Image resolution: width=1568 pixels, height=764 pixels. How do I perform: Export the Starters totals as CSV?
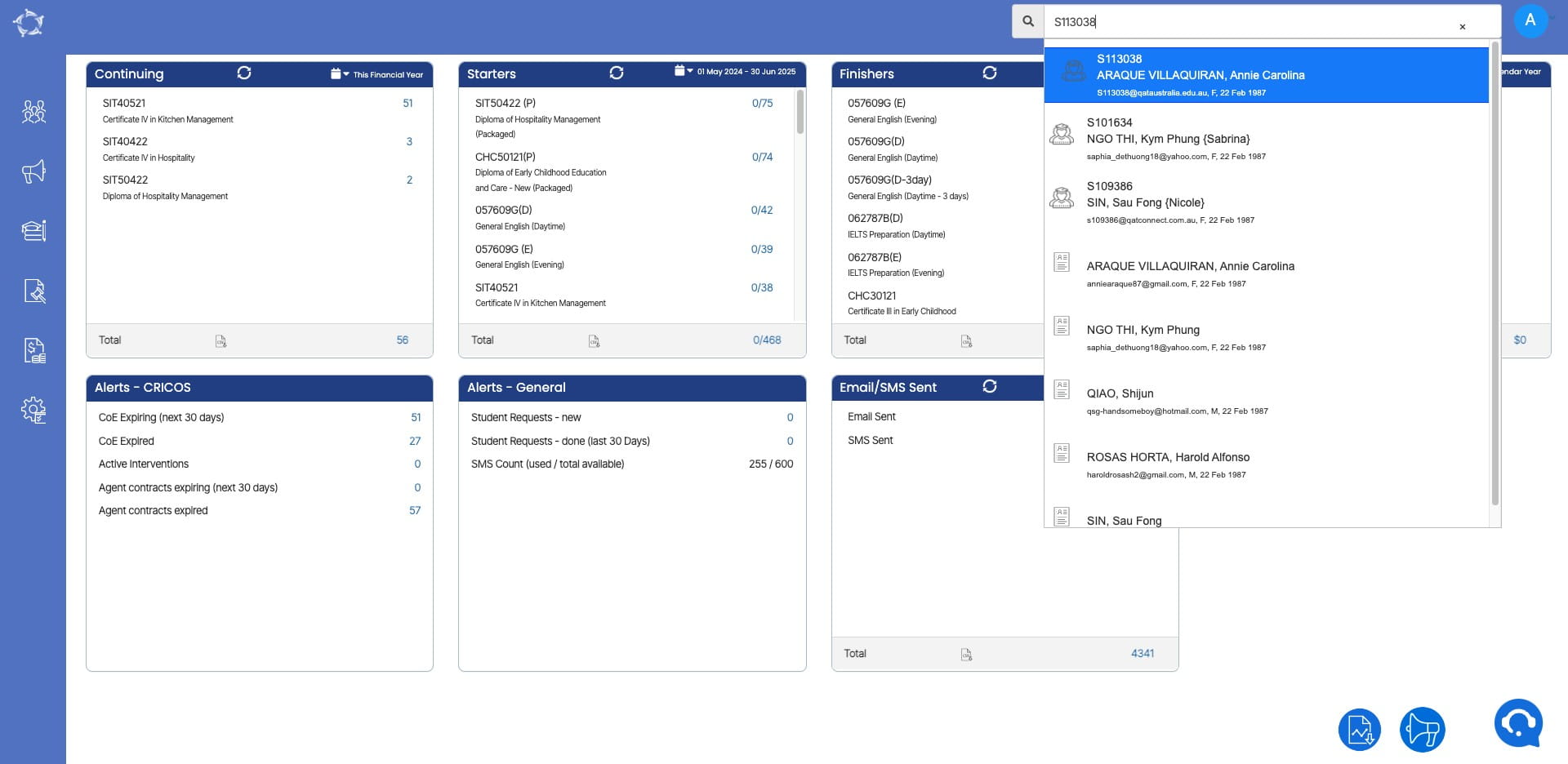pyautogui.click(x=594, y=341)
